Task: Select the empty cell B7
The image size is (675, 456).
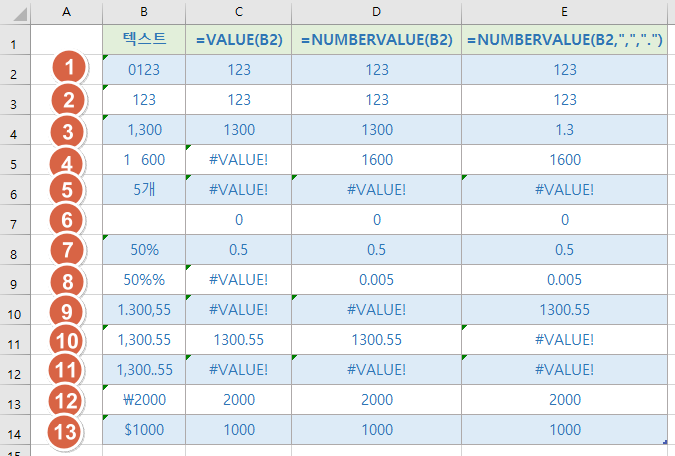Action: coord(144,220)
